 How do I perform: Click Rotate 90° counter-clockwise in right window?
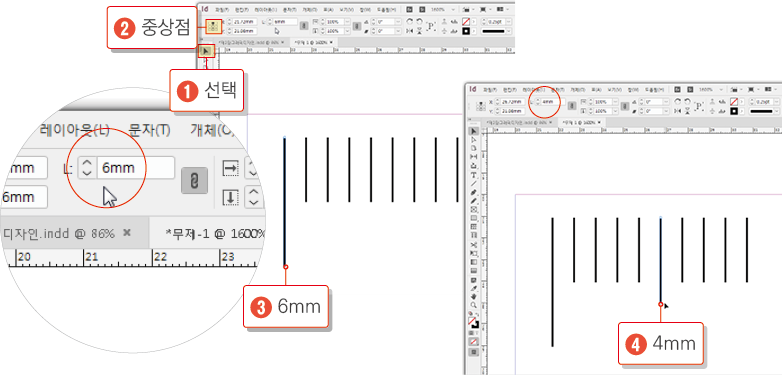pyautogui.click(x=687, y=101)
